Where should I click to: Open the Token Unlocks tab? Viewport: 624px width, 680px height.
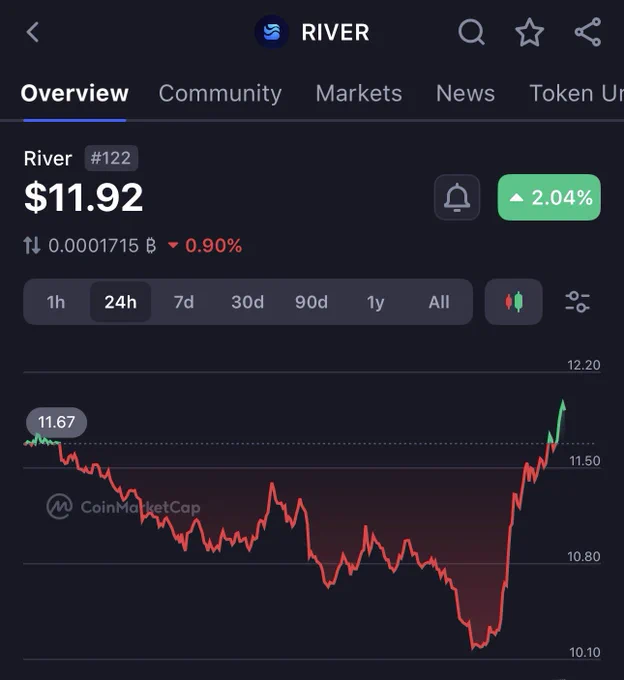576,93
